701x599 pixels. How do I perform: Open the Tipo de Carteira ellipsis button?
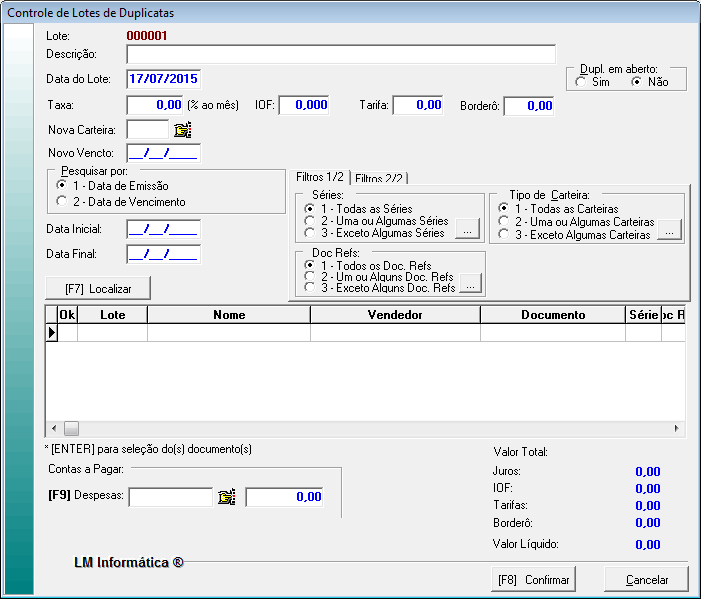(x=670, y=232)
